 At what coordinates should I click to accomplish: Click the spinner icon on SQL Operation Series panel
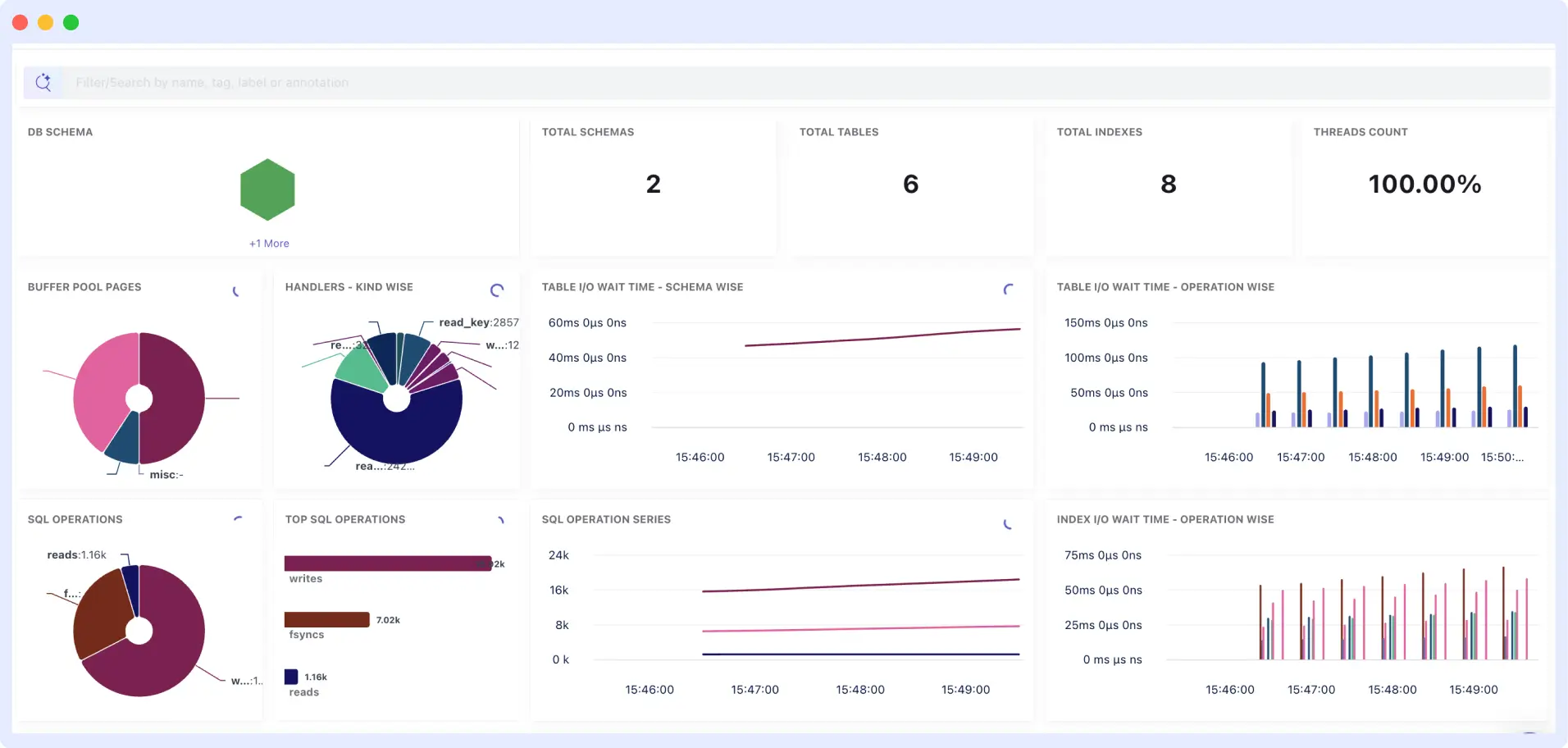[x=1007, y=525]
